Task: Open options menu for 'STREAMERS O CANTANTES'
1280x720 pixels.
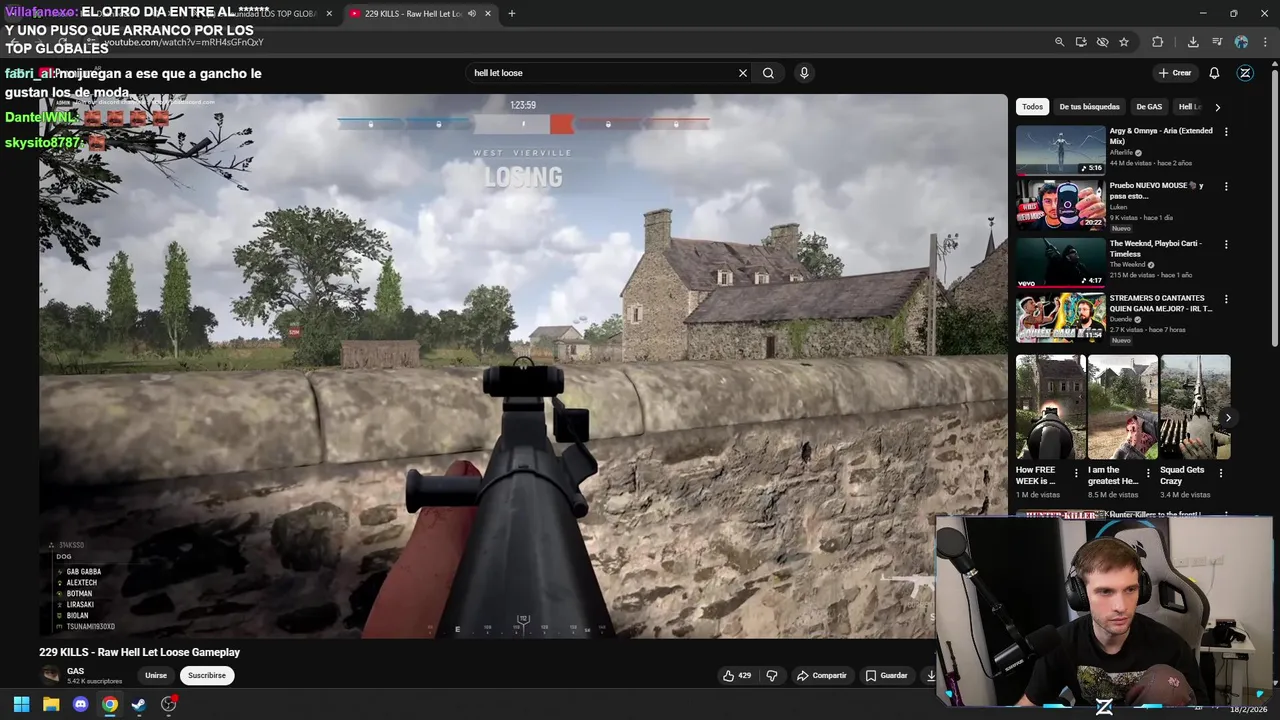Action: pos(1226,299)
